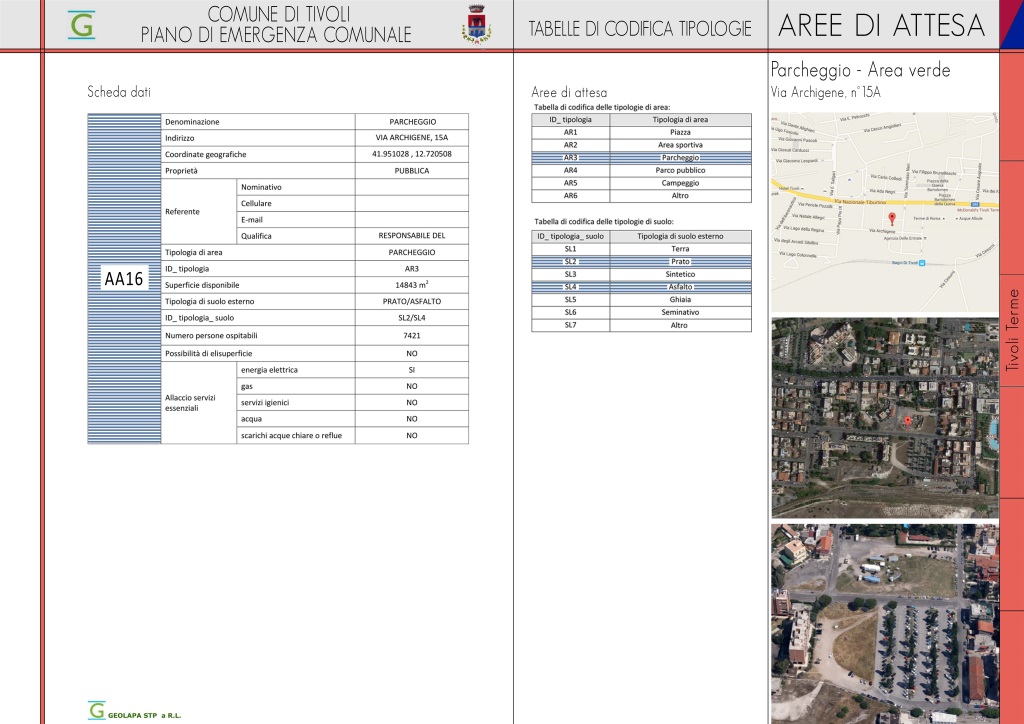
Task: Click the 'Aree di attesa' section heading
Action: (569, 93)
